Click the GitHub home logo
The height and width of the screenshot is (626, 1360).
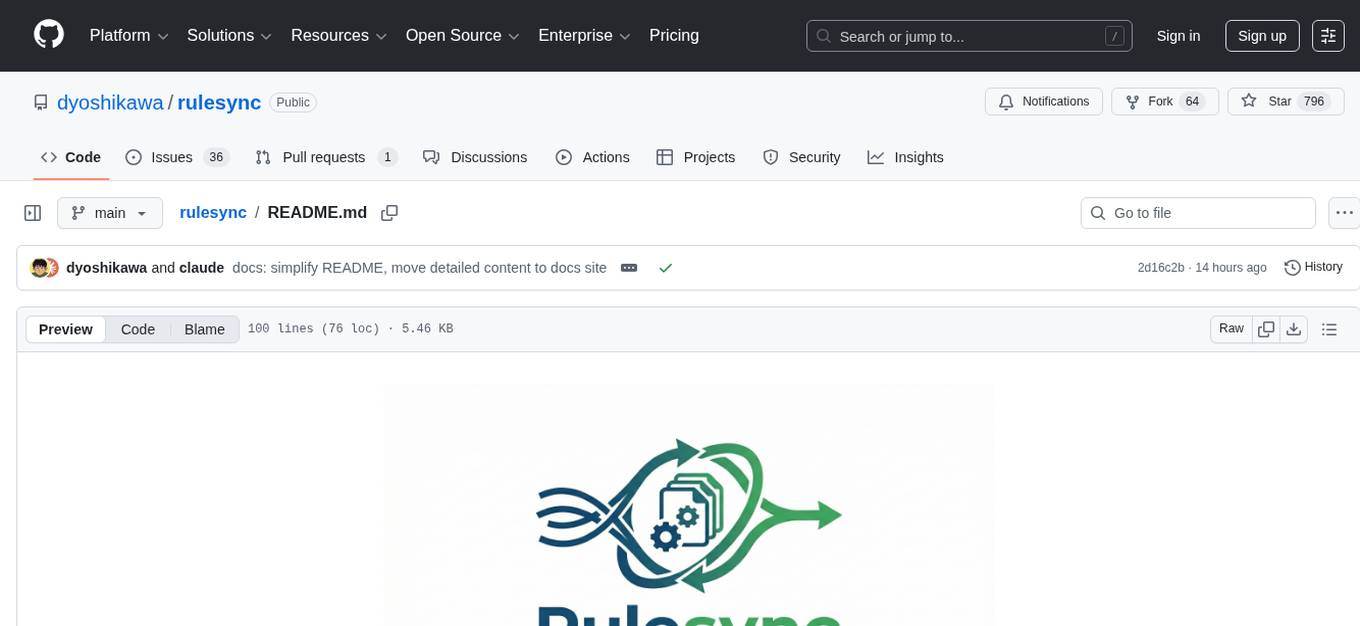(48, 35)
